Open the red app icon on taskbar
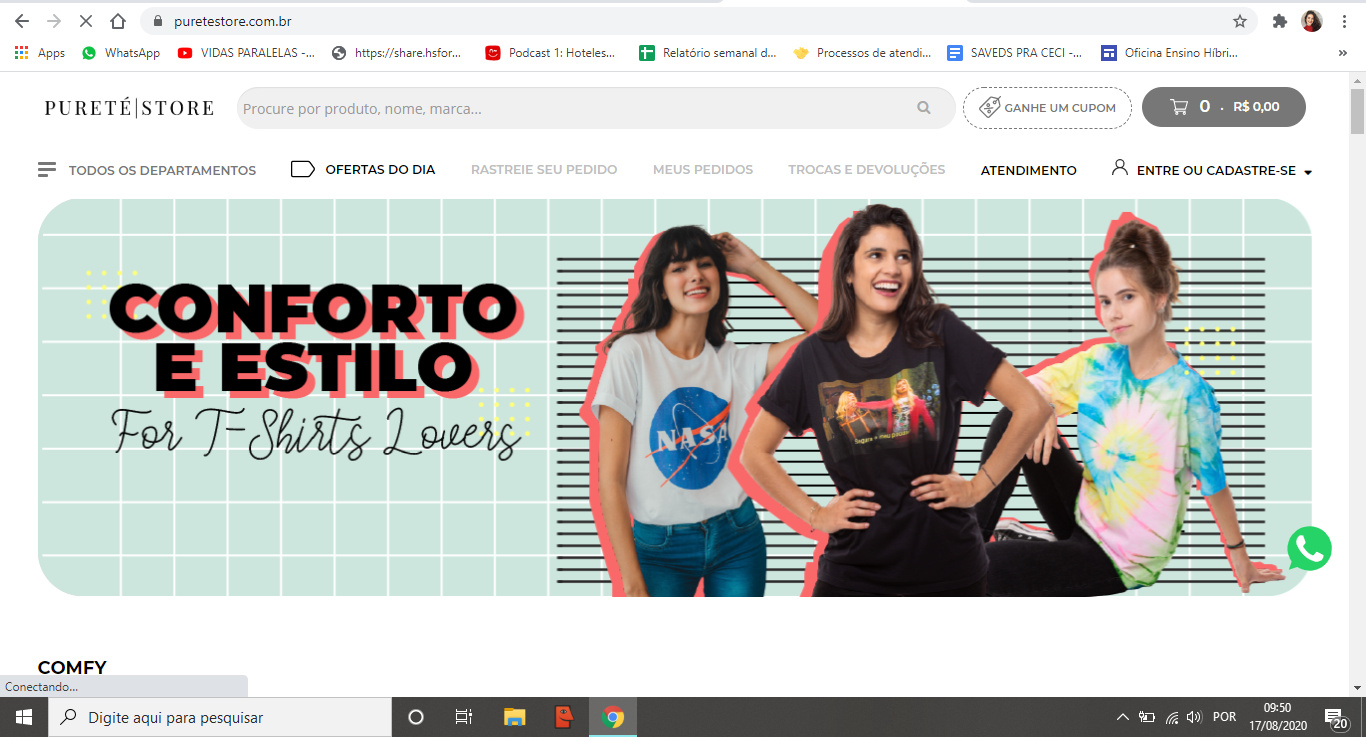This screenshot has height=737, width=1366. point(564,717)
